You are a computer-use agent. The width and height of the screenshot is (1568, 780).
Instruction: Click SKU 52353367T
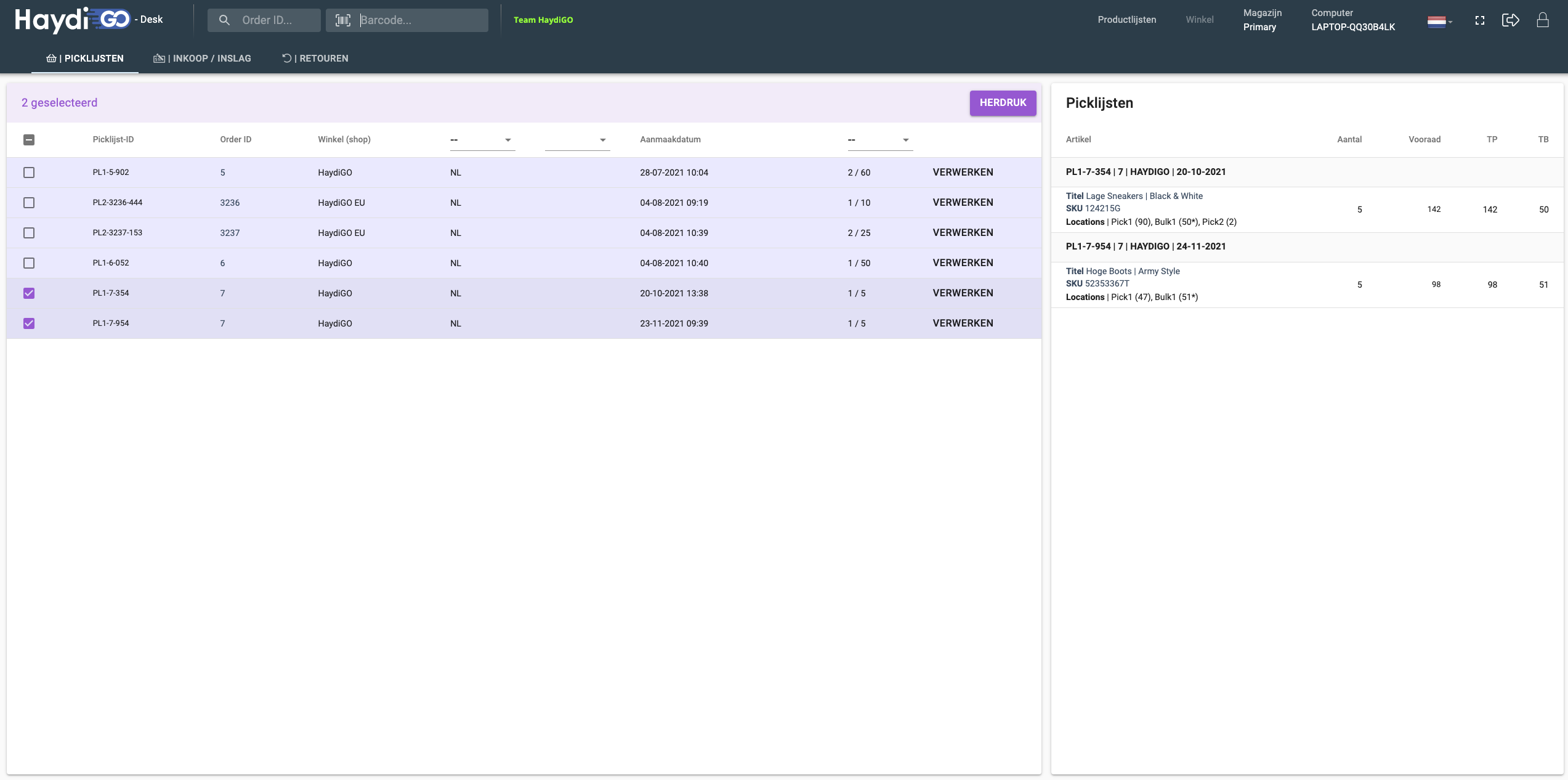[1097, 283]
